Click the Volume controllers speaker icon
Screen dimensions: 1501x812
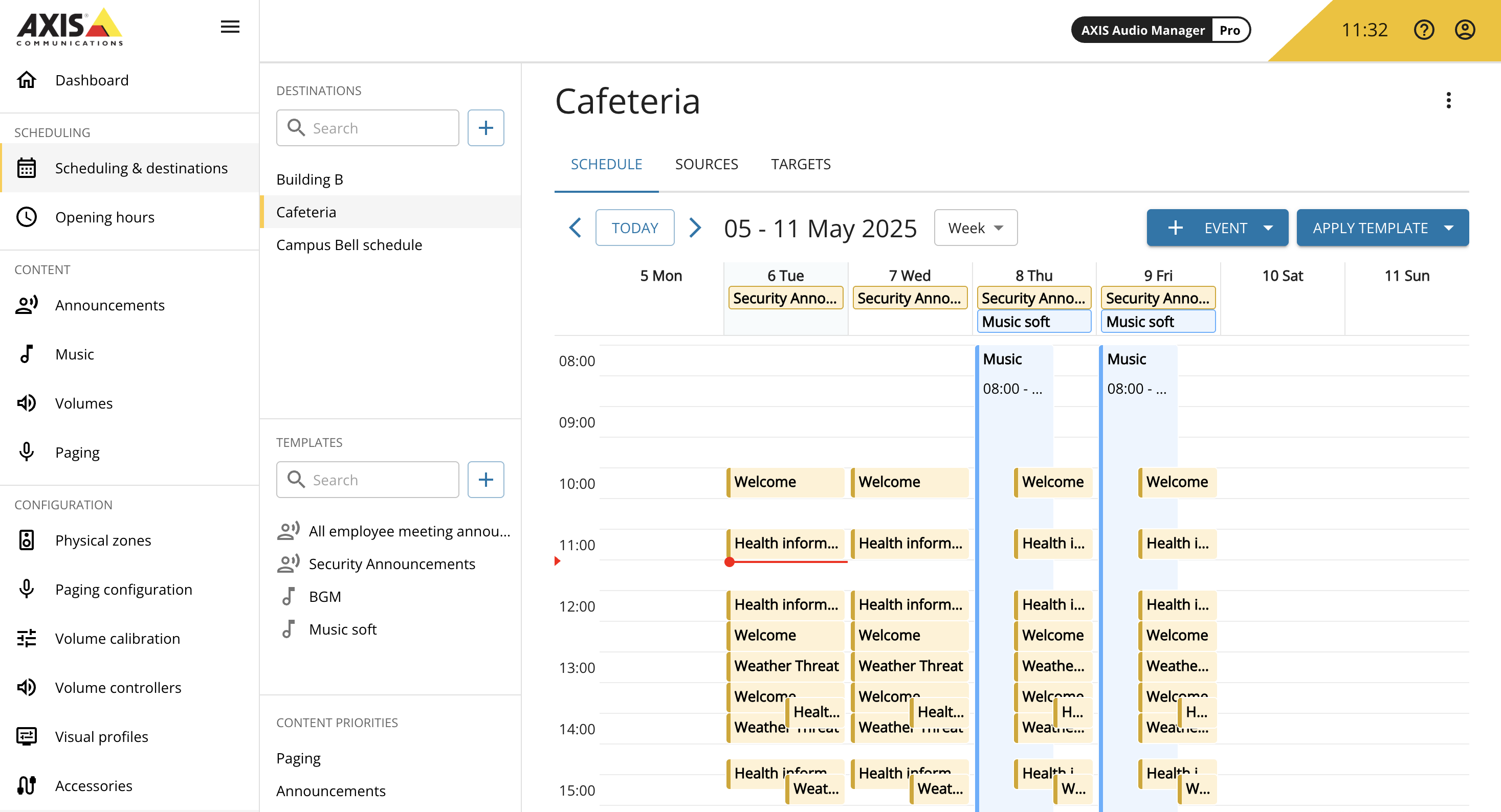coord(27,687)
